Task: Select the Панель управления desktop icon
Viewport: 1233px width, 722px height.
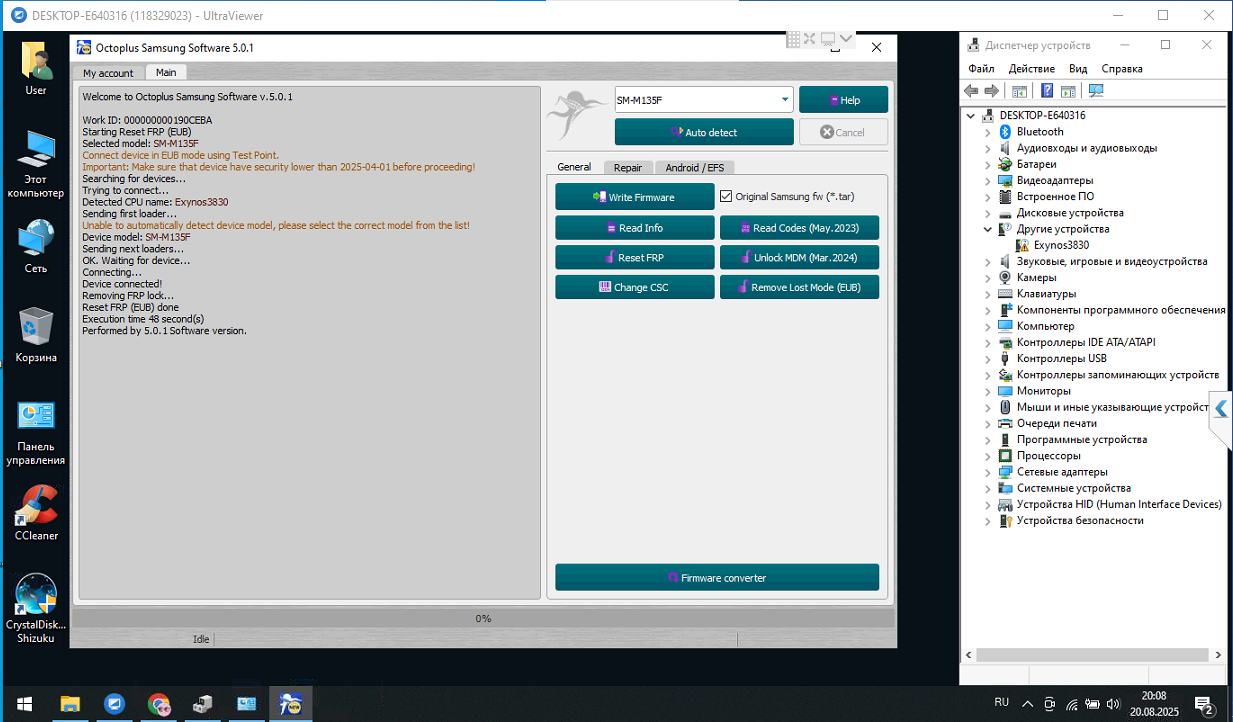Action: coord(36,432)
